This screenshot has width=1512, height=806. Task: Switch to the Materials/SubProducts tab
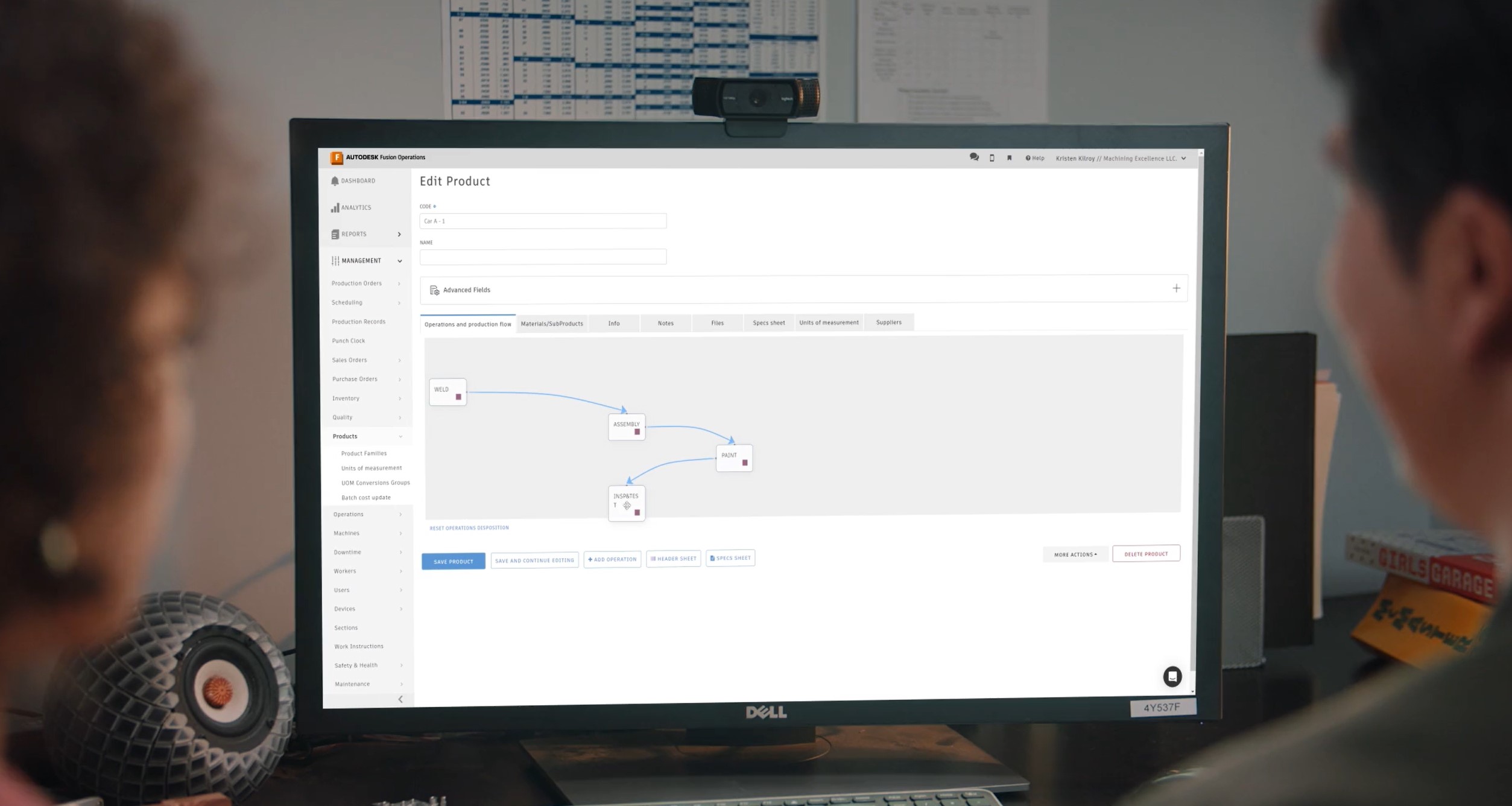pyautogui.click(x=552, y=323)
